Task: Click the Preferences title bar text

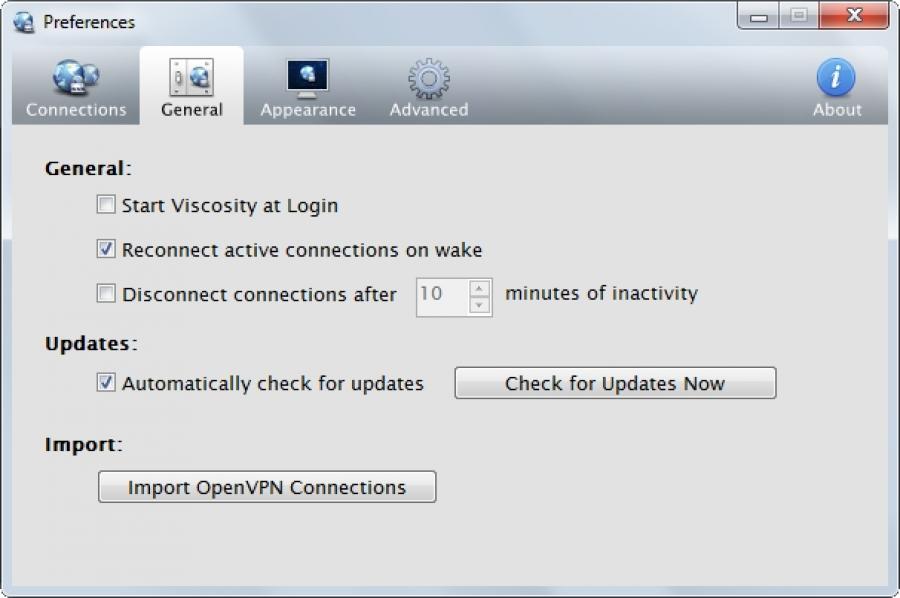Action: click(x=89, y=22)
